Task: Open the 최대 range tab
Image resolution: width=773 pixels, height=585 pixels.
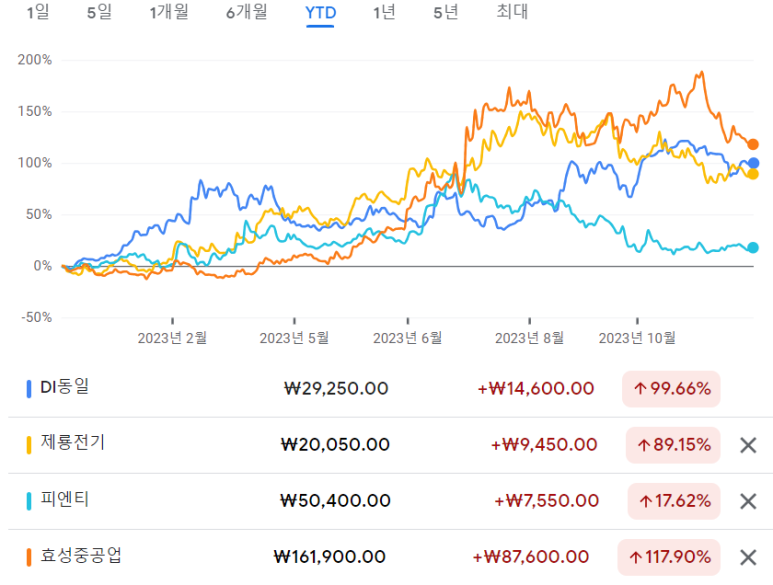Action: 512,12
